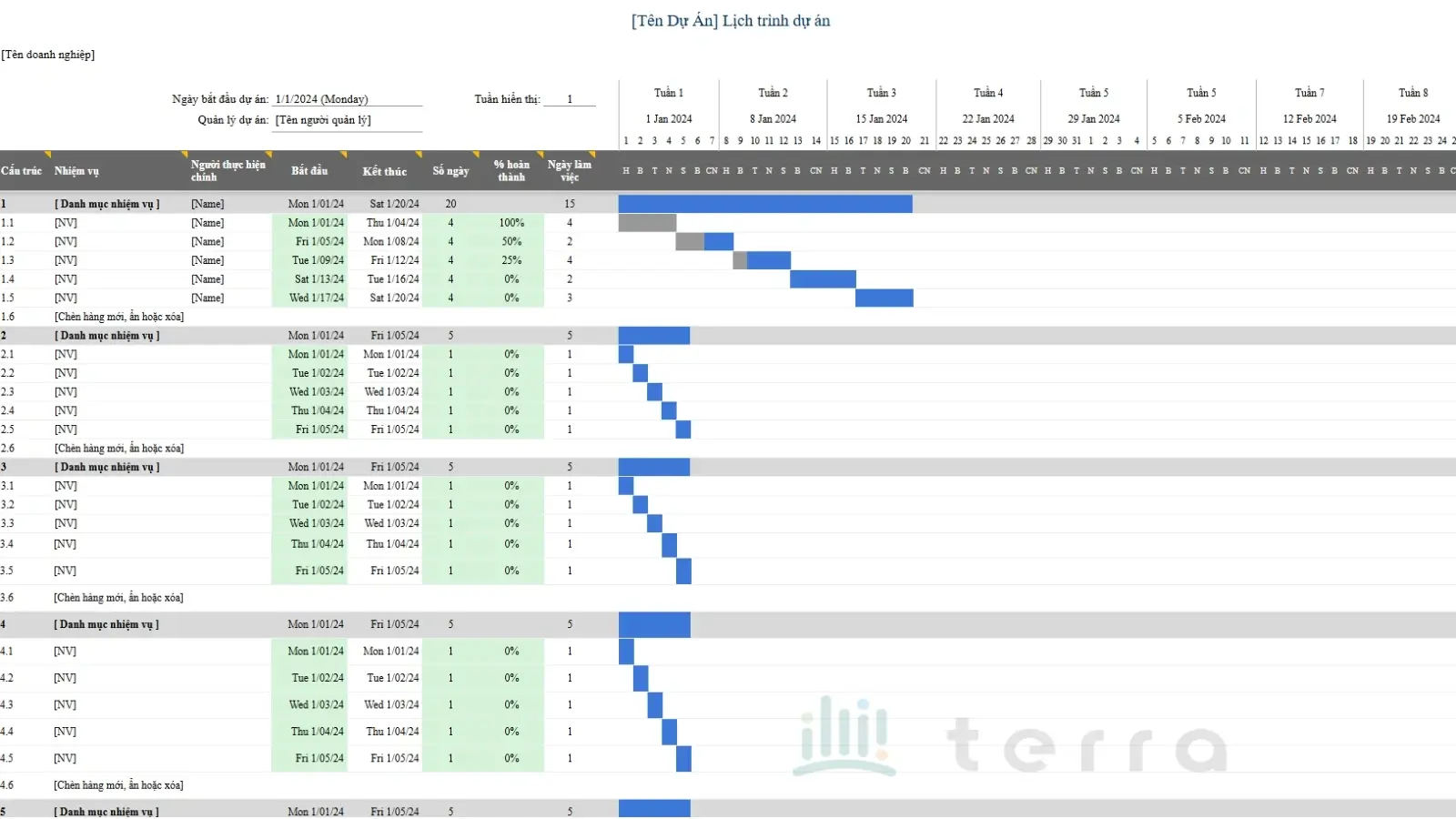Viewport: 1456px width, 819px height.
Task: Click the "8 Jan 2024" week date
Action: [773, 119]
